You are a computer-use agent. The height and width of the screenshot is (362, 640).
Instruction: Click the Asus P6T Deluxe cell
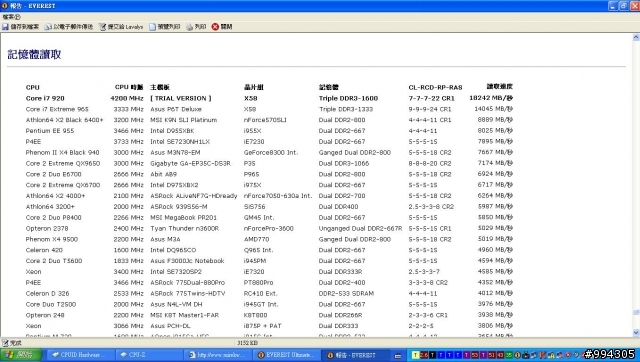176,109
